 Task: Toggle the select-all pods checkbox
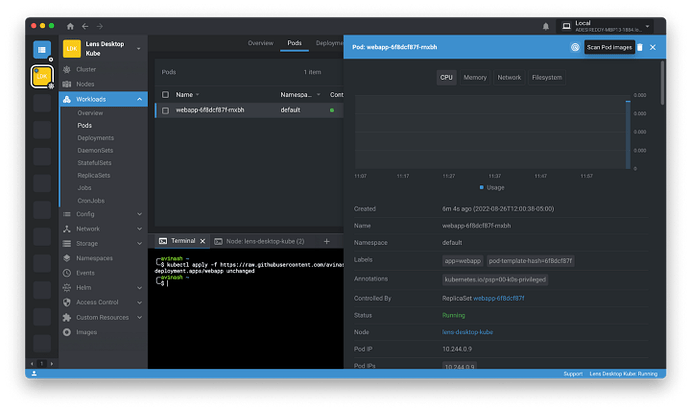click(166, 94)
